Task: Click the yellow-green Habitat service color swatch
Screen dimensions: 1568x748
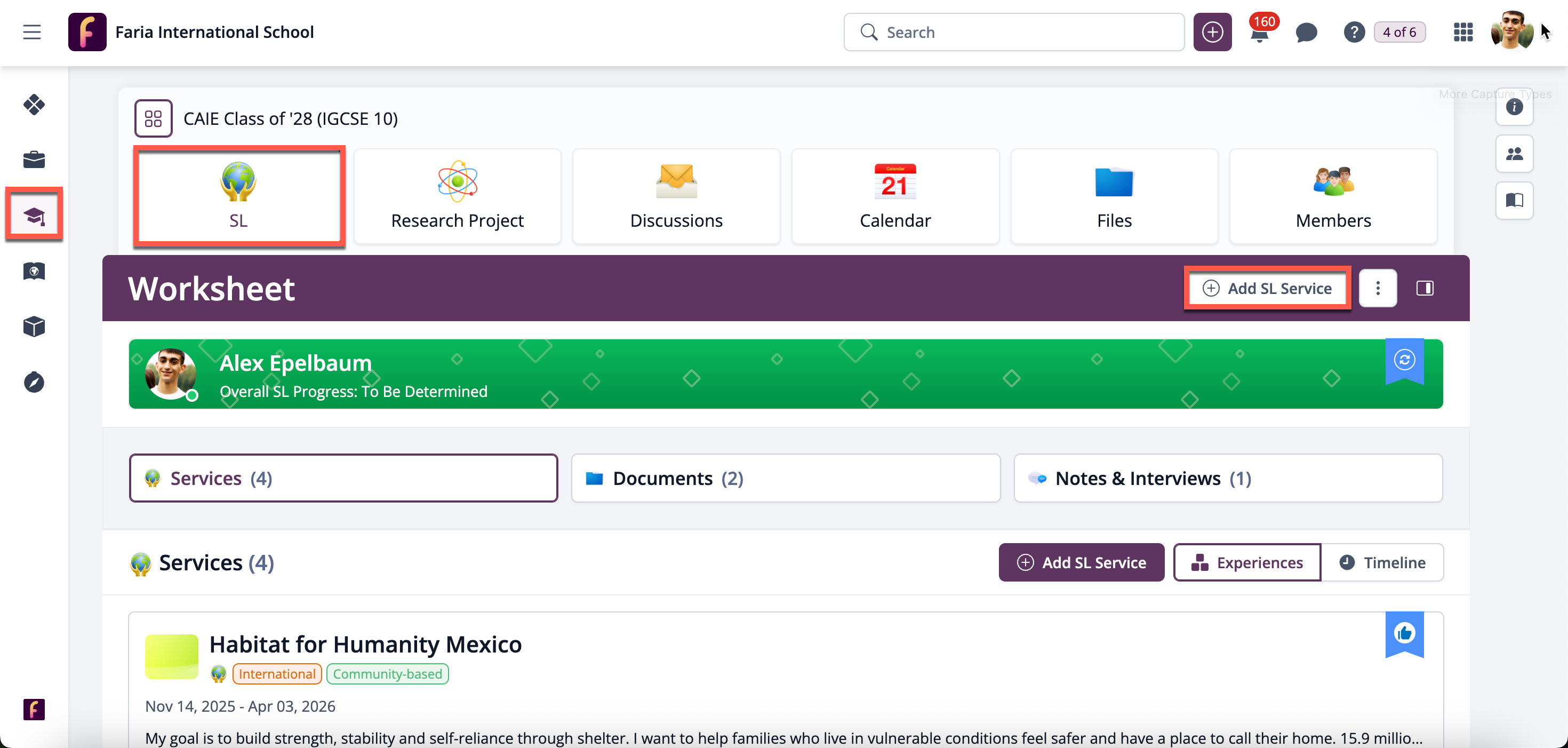Action: (x=172, y=656)
